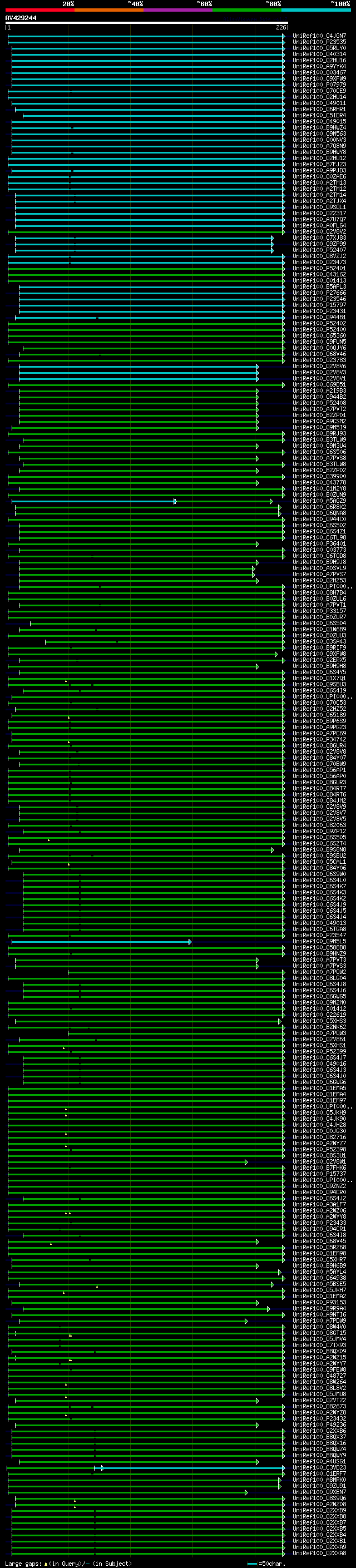Click the arrowhead ending the UniRef100_A7PDW9 alignment
356x1568 pixels.
pos(246,1322)
